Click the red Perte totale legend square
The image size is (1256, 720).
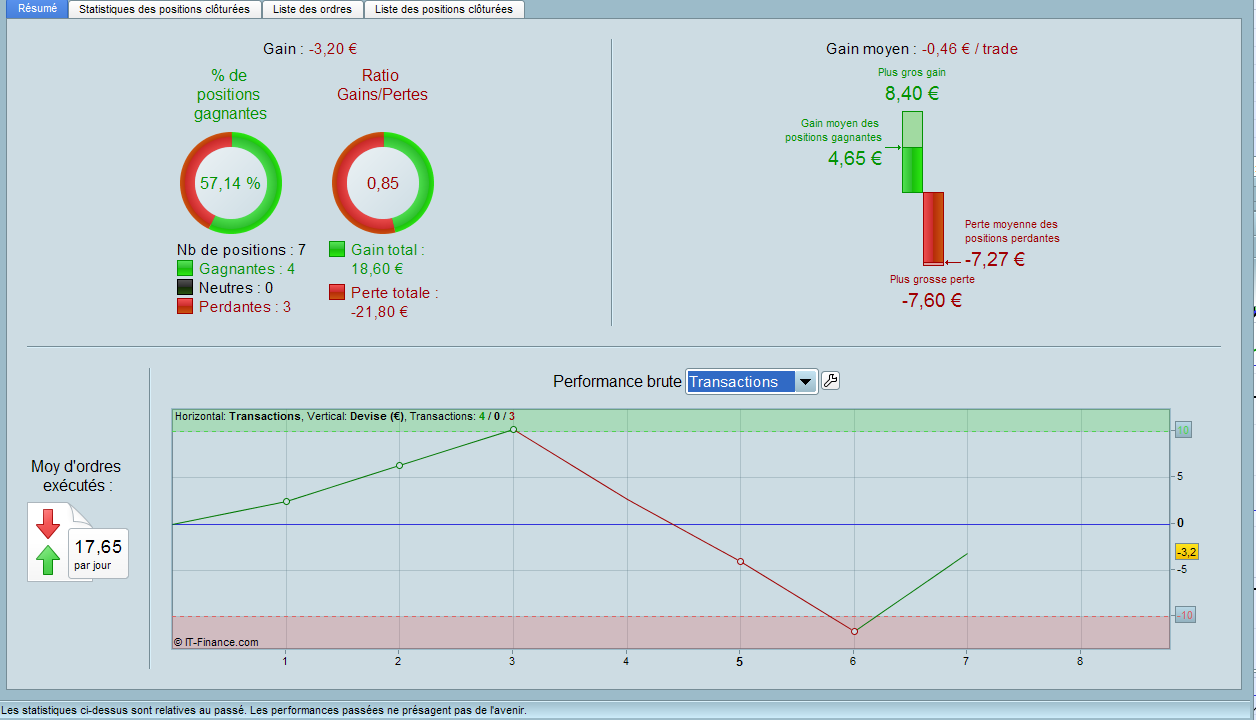pyautogui.click(x=337, y=293)
